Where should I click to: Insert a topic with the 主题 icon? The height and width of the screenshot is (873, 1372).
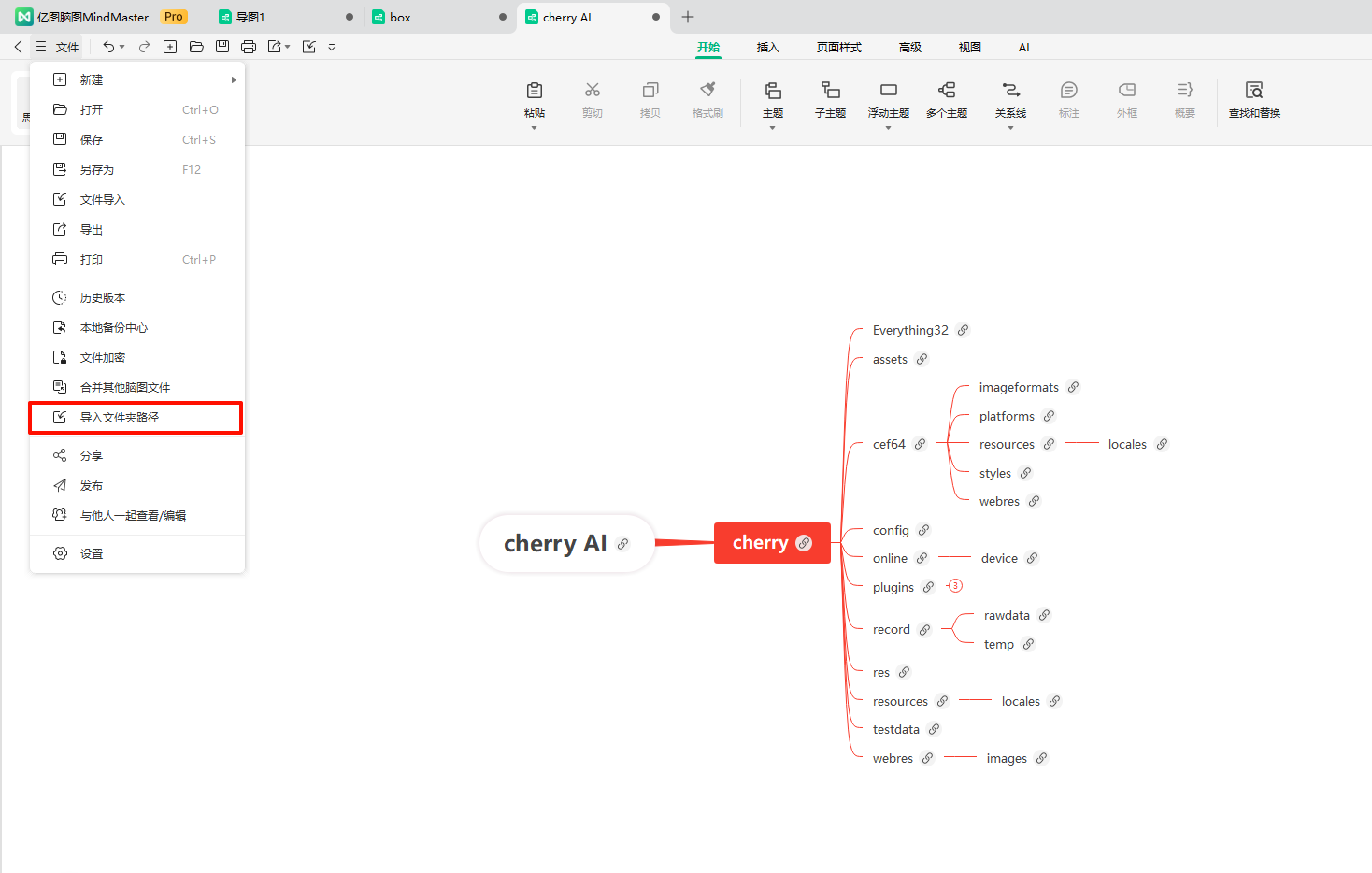point(773,90)
